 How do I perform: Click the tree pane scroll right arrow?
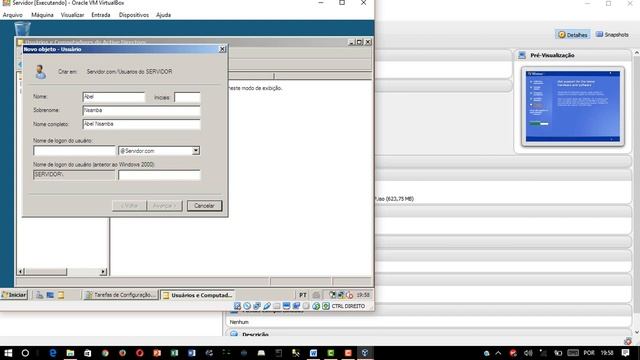[x=103, y=271]
